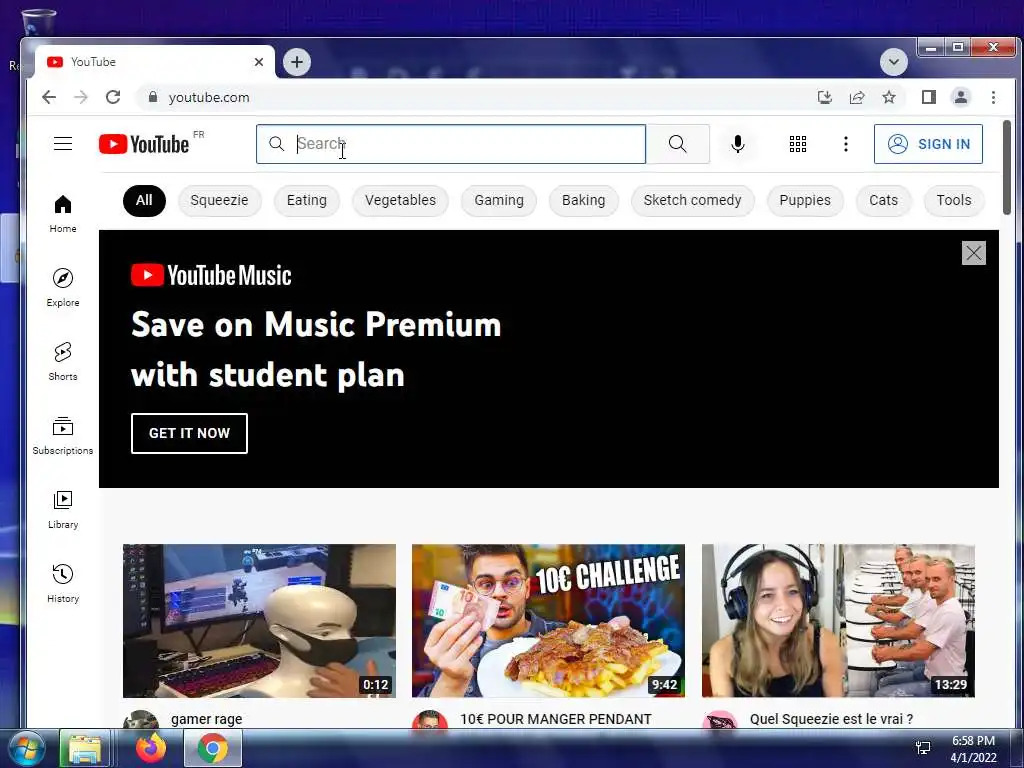Open Explore in sidebar
The height and width of the screenshot is (768, 1024).
point(63,287)
